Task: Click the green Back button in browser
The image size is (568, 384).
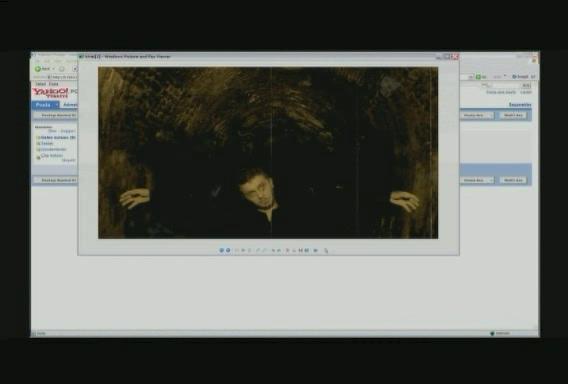Action: (42, 68)
